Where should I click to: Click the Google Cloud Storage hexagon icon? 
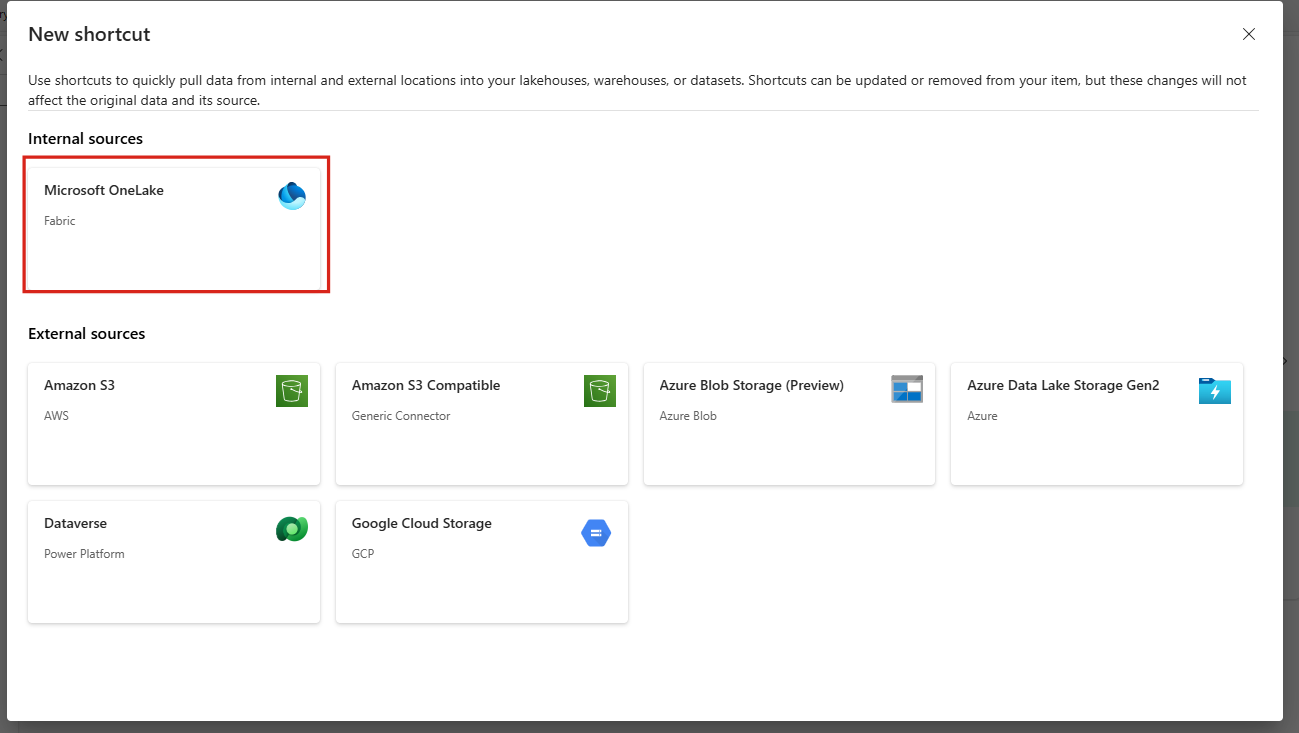(596, 534)
